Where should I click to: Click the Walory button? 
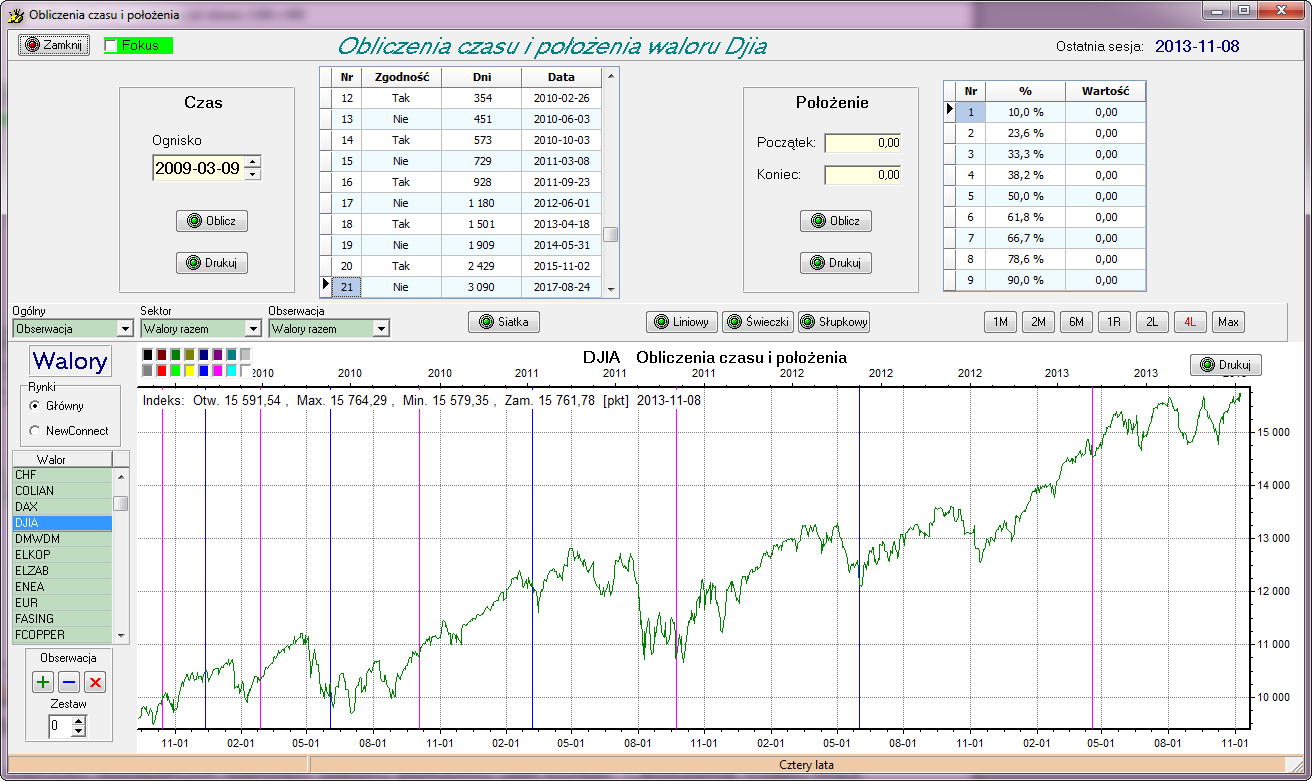[x=70, y=361]
